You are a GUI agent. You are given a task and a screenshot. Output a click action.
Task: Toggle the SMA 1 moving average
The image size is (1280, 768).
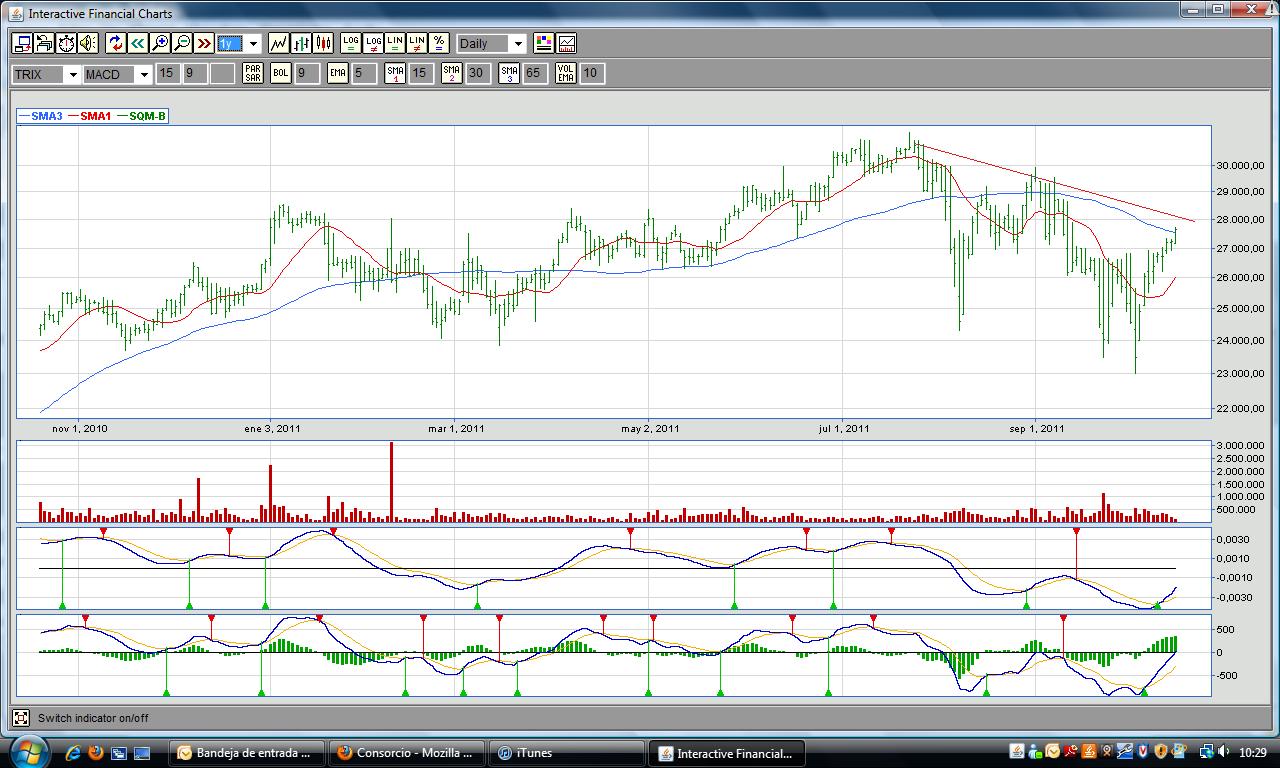coord(395,73)
